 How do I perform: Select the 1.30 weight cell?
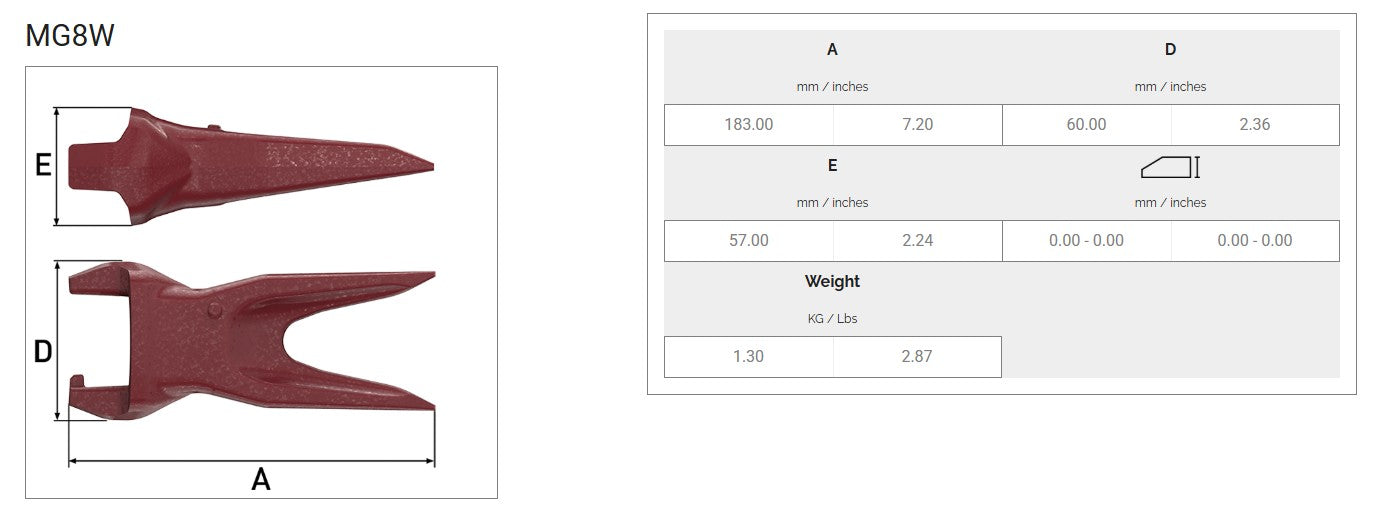(748, 357)
